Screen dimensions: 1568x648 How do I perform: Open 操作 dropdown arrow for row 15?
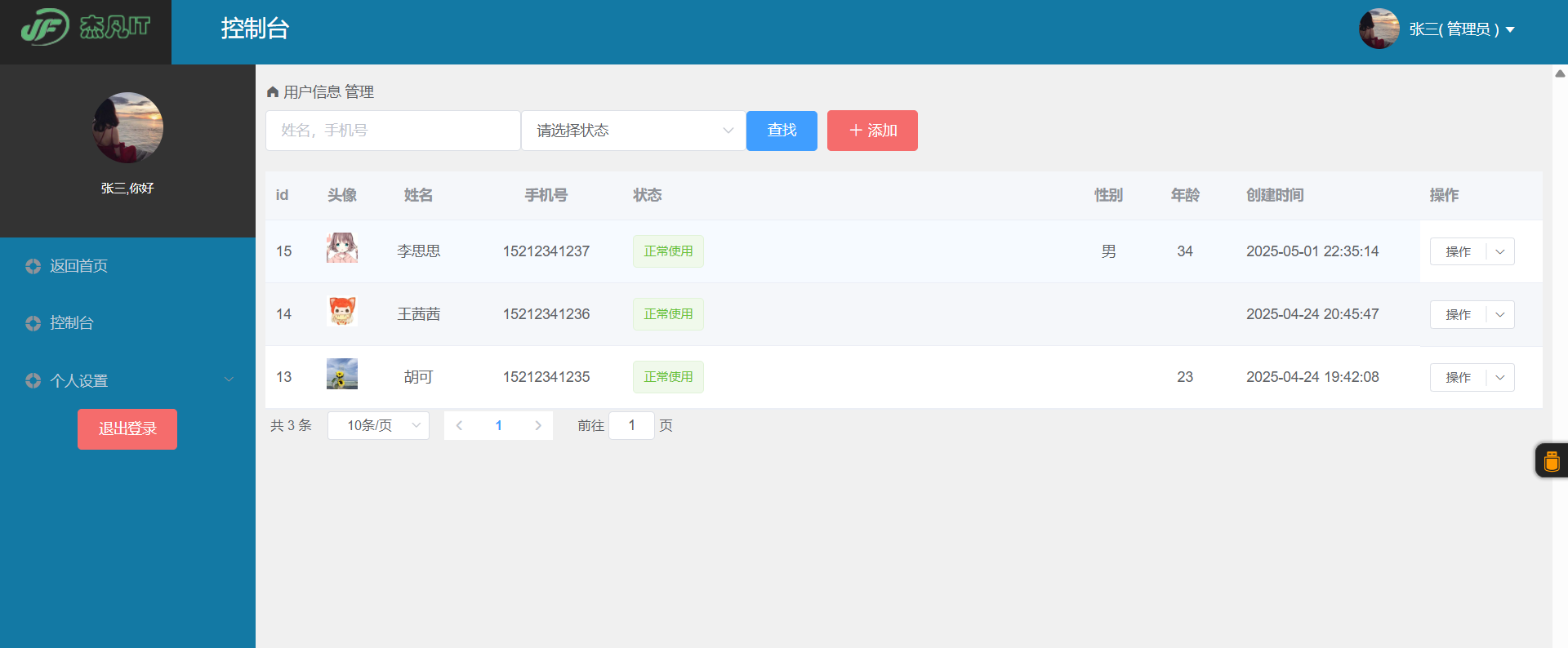1500,251
